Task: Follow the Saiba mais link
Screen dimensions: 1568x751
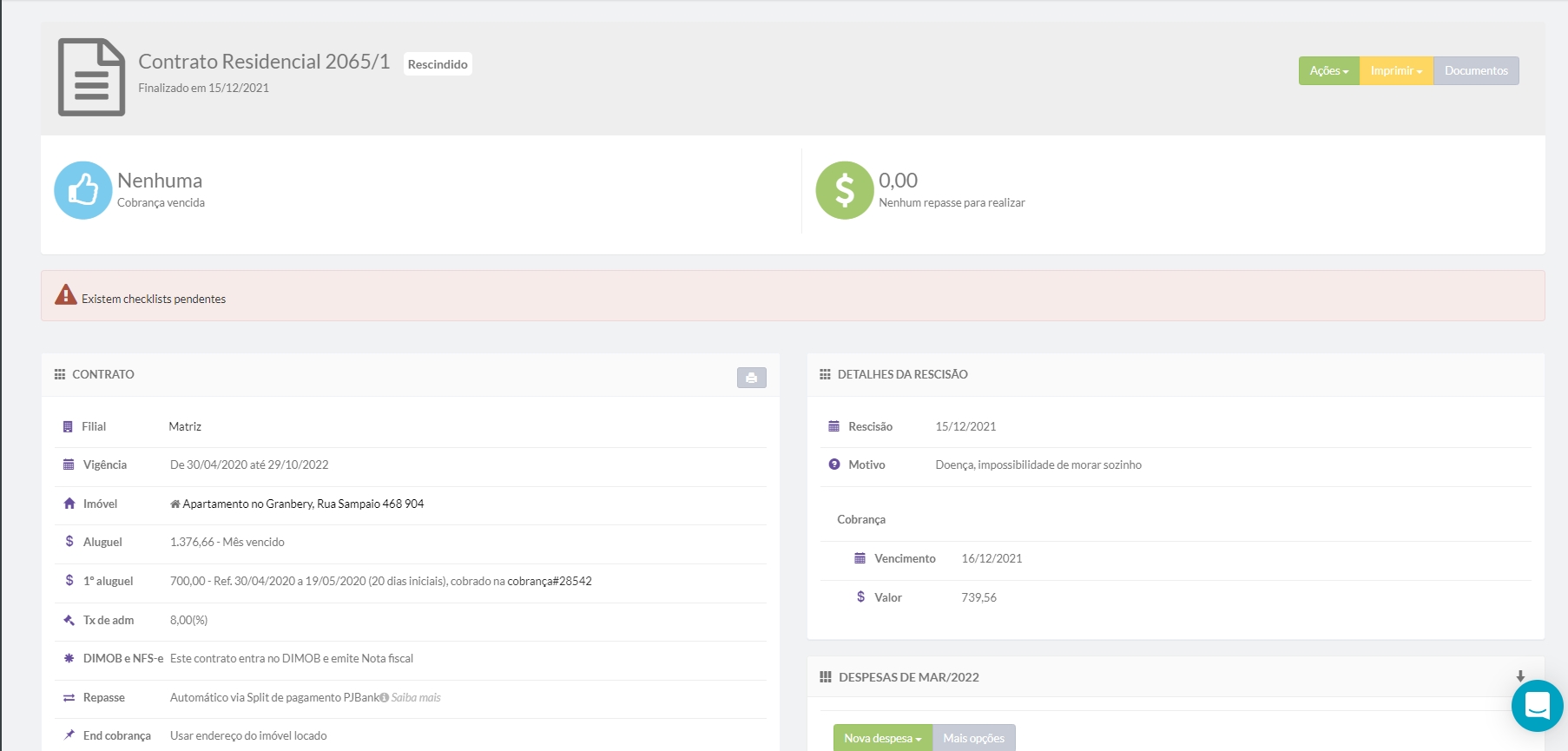Action: [416, 698]
